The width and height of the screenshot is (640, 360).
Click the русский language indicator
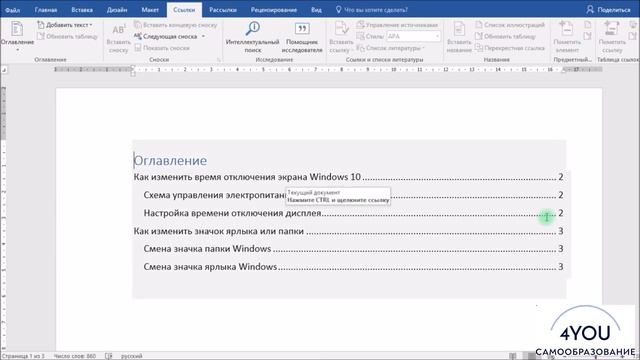(x=131, y=356)
